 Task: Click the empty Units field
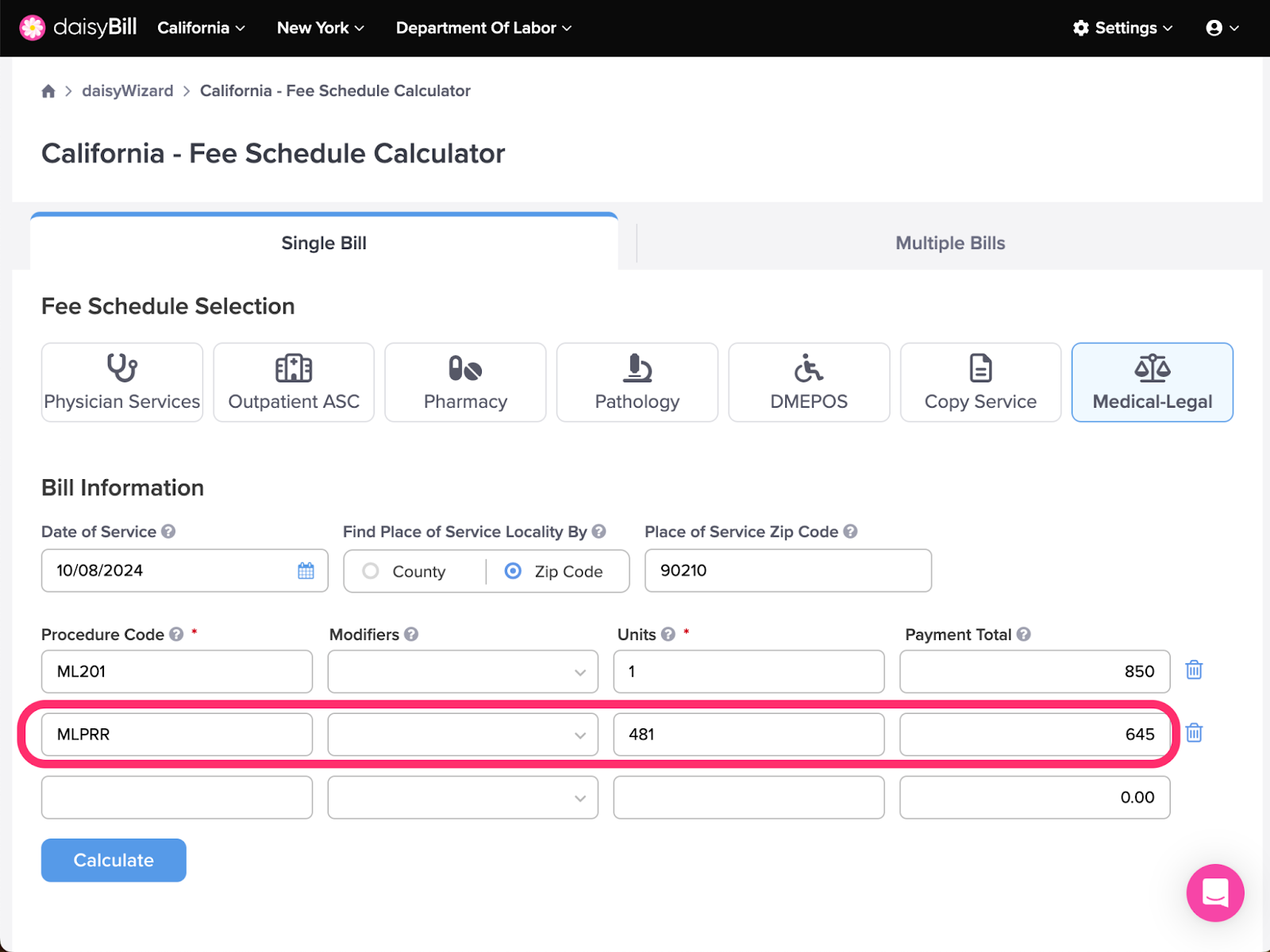749,797
